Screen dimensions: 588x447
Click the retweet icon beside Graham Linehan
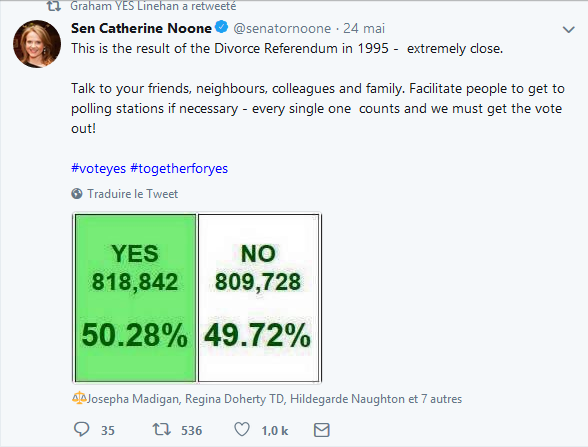click(53, 6)
